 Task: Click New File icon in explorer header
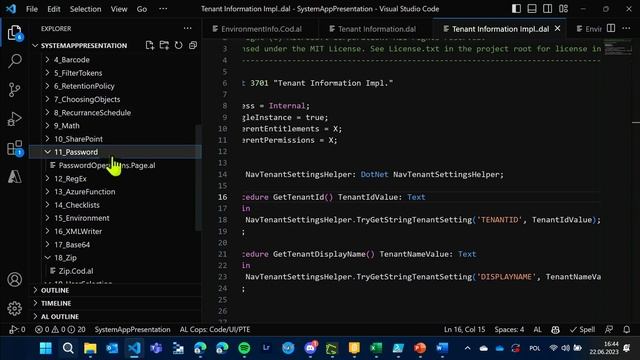pos(150,45)
